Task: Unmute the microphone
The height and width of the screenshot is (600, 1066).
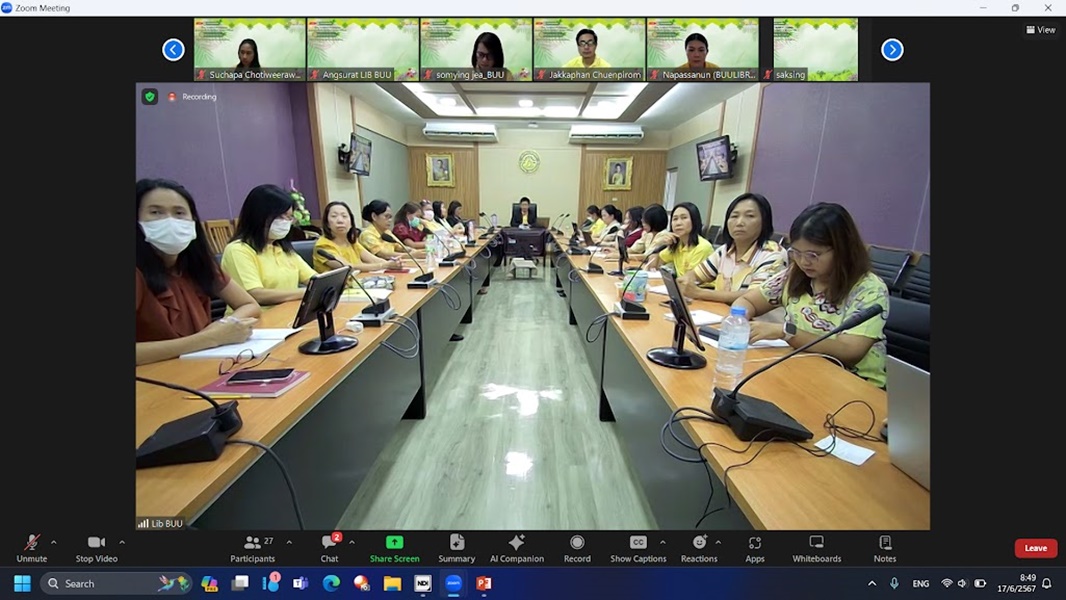Action: point(31,547)
